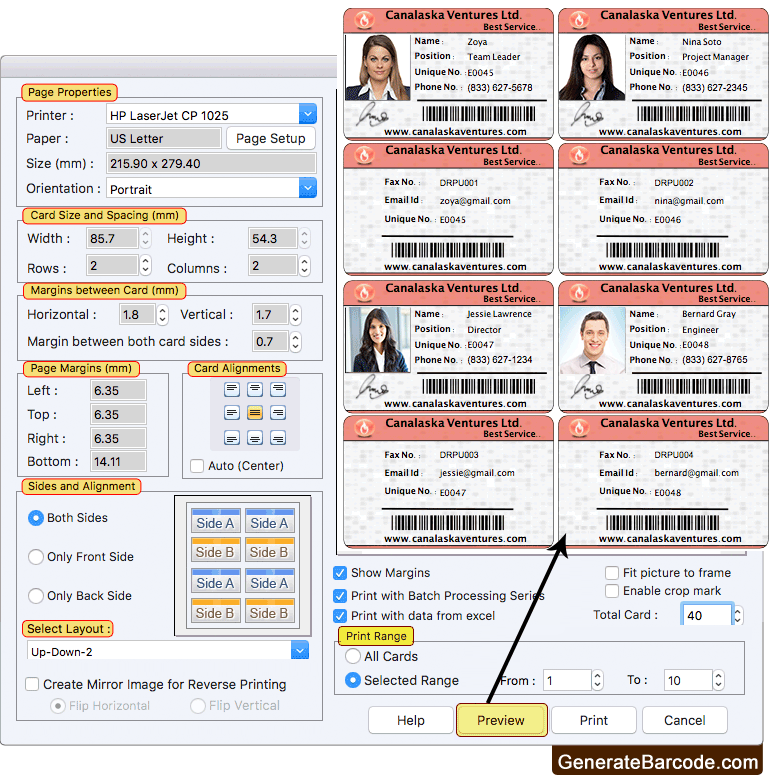
Task: Click the Cancel button
Action: pyautogui.click(x=685, y=720)
